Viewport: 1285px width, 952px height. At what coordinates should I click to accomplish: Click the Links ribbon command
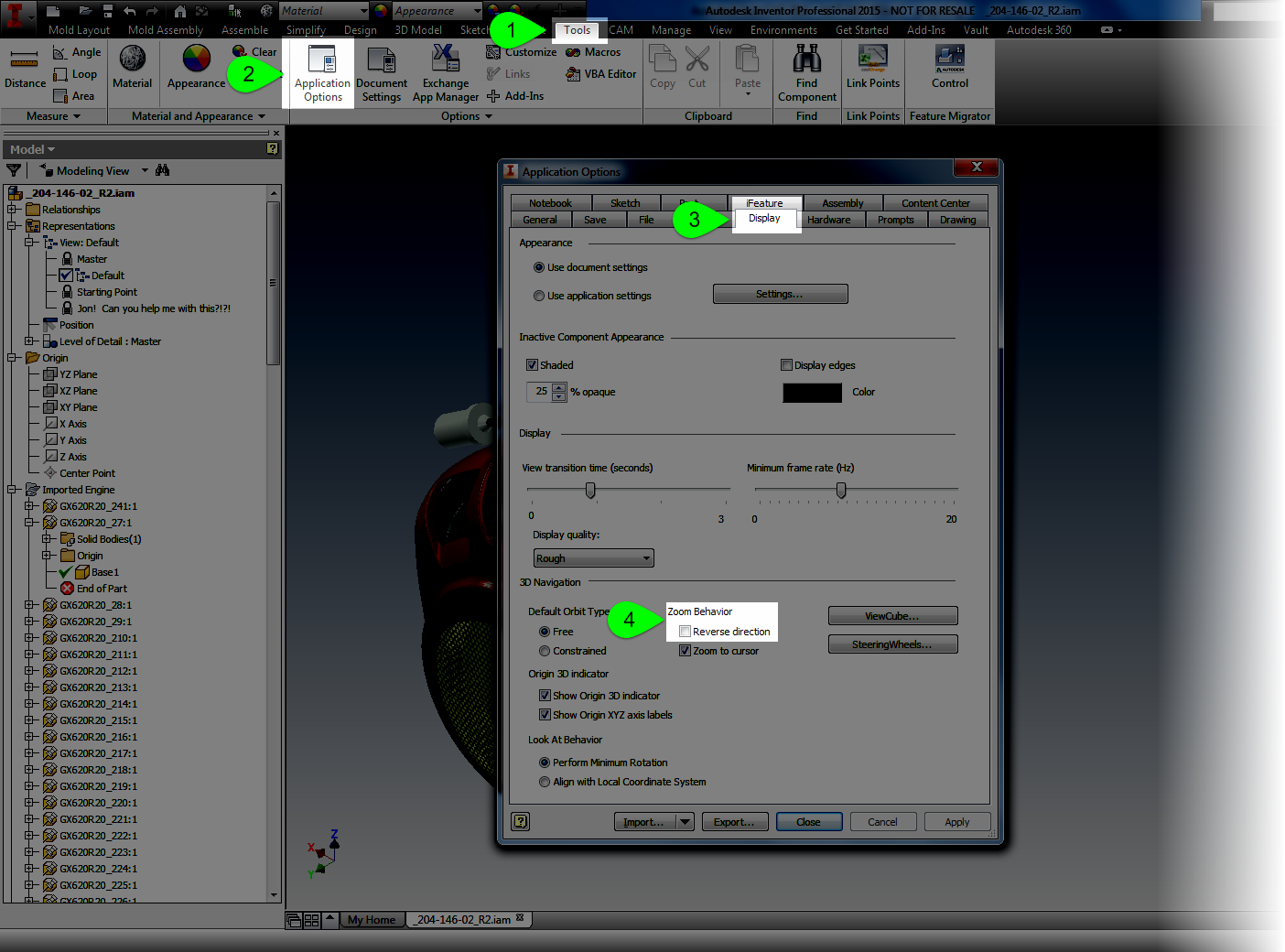pos(509,74)
